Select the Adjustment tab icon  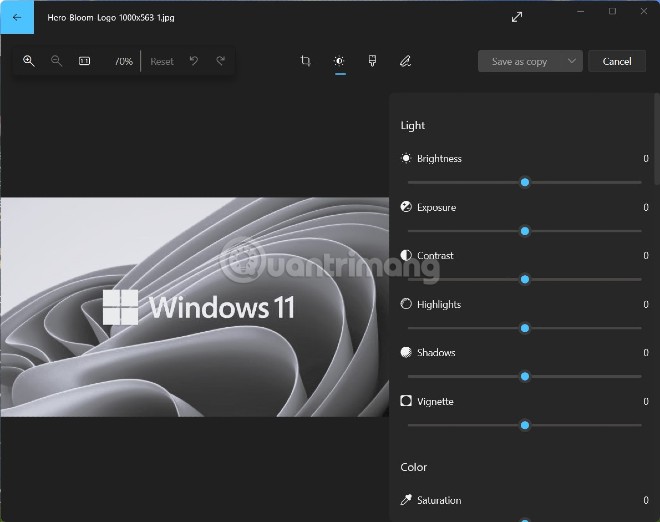point(339,61)
